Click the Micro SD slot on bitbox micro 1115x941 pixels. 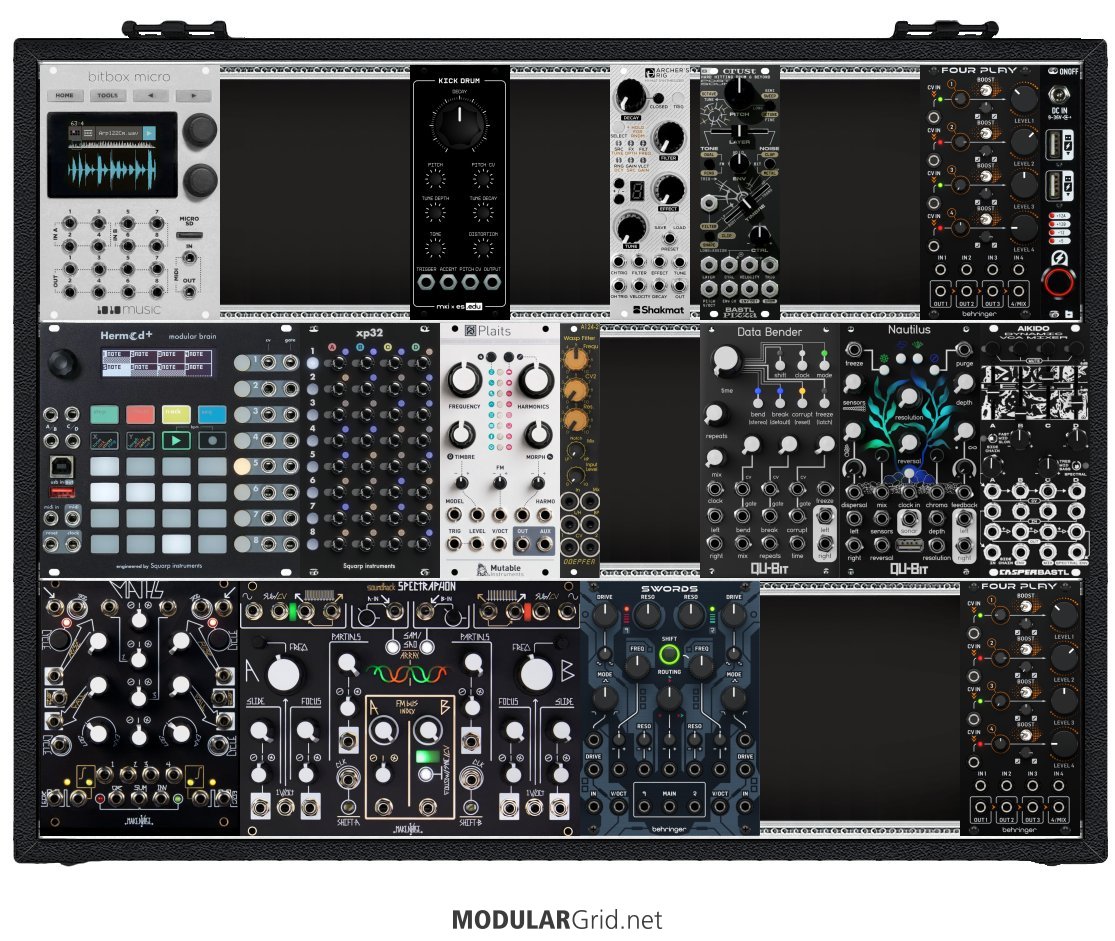(189, 235)
